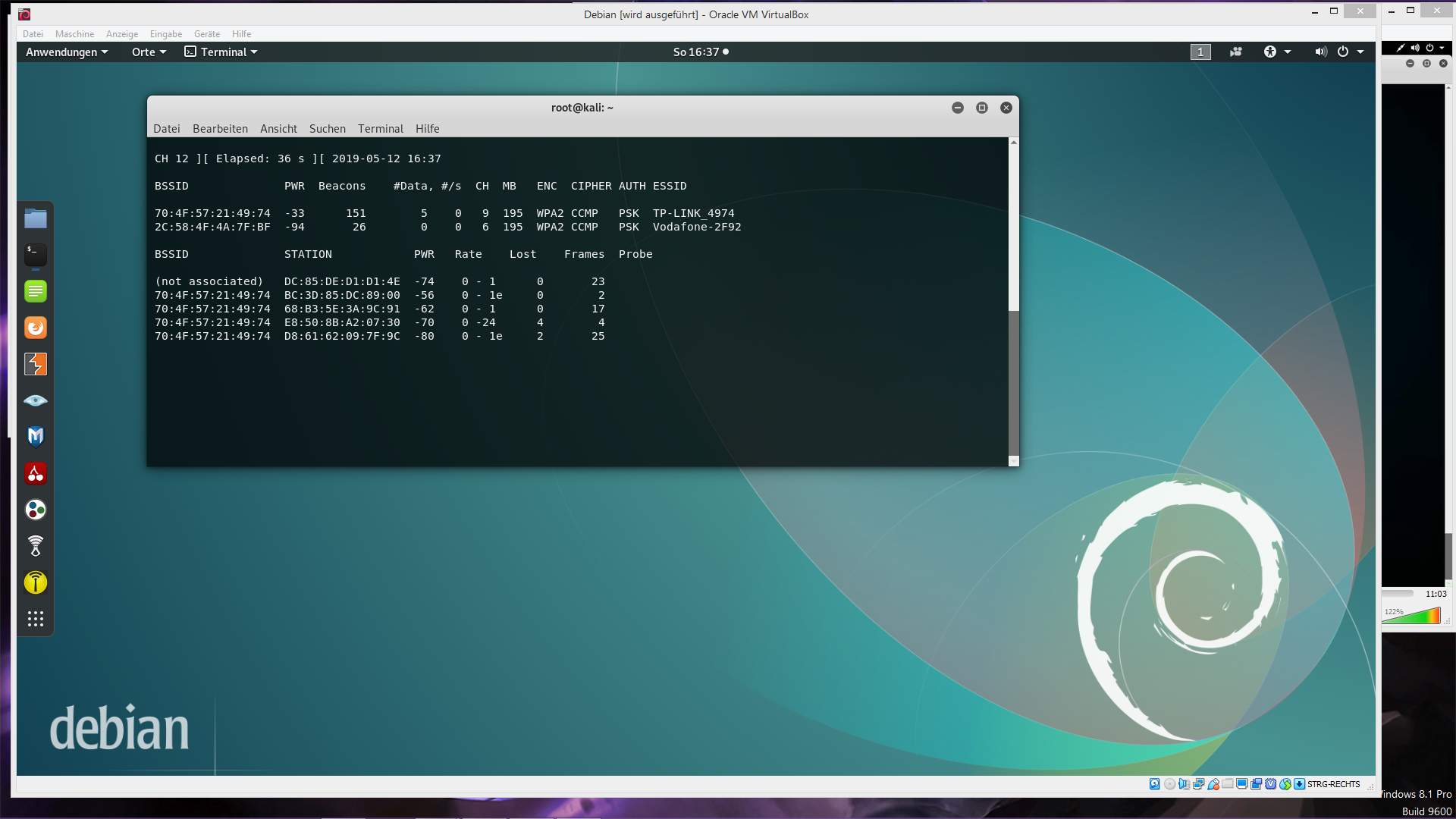Toggle screen recording camera icon in panel
This screenshot has width=1456, height=819.
click(x=1236, y=52)
